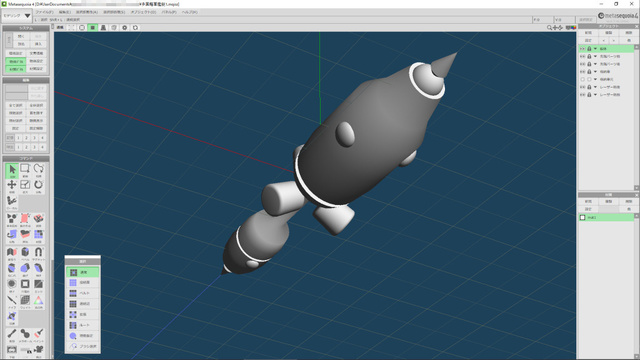Open the オブジェクト(O) menu
This screenshot has height=360, width=640.
(x=143, y=12)
